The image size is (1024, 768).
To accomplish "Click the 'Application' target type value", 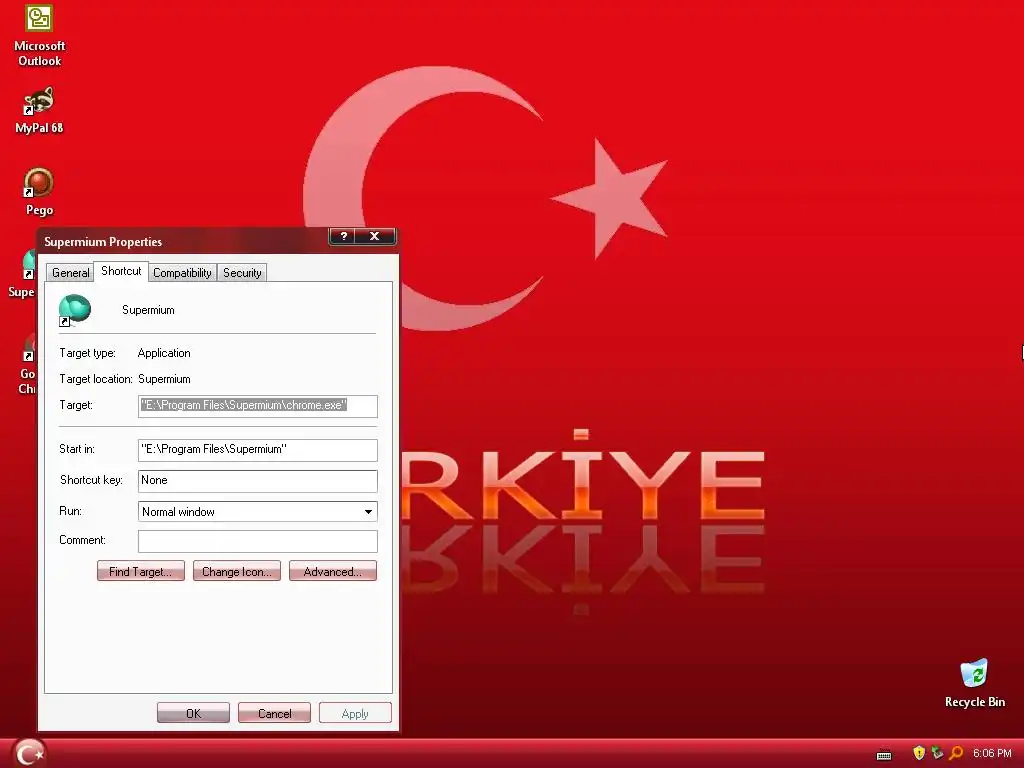I will [164, 353].
